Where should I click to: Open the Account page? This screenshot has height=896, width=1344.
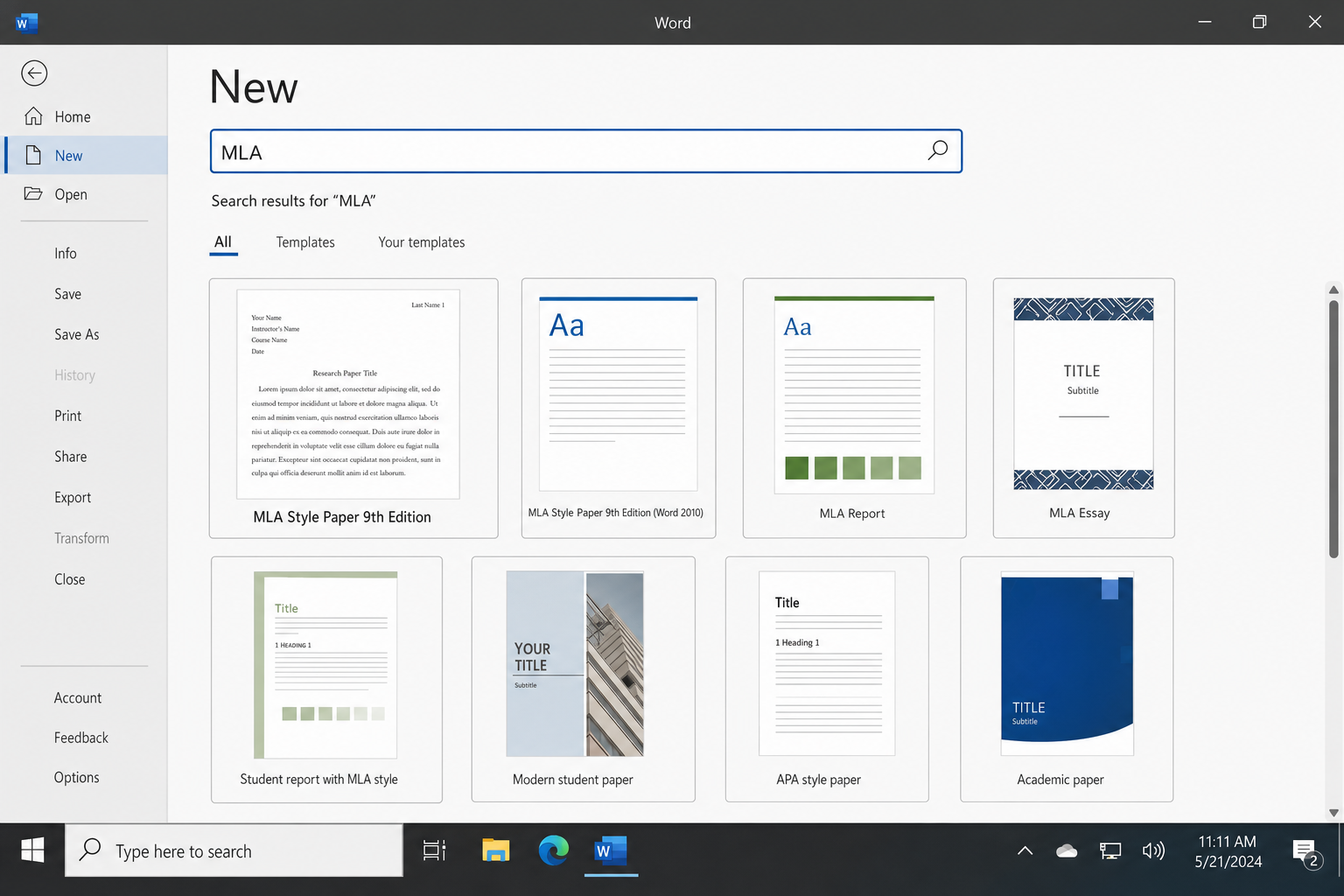coord(78,698)
